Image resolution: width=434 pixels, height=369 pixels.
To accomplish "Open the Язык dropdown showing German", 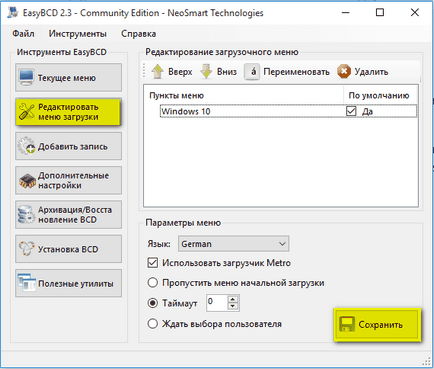I will (x=234, y=244).
